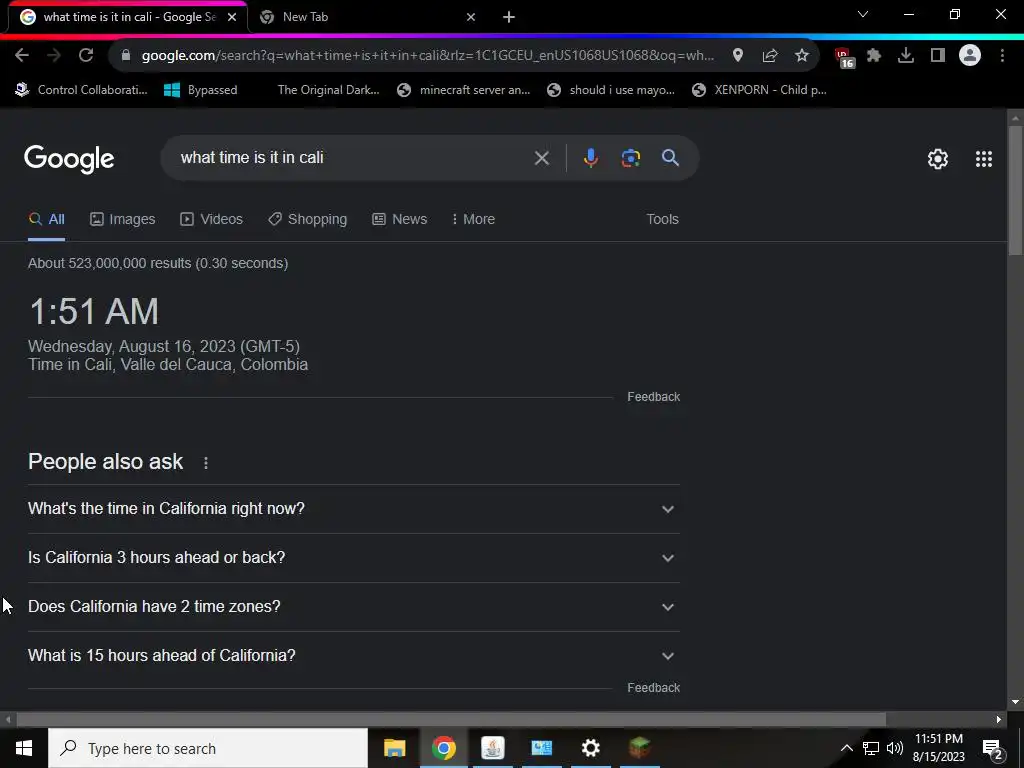Close the New Tab tab
The image size is (1024, 768).
click(471, 18)
